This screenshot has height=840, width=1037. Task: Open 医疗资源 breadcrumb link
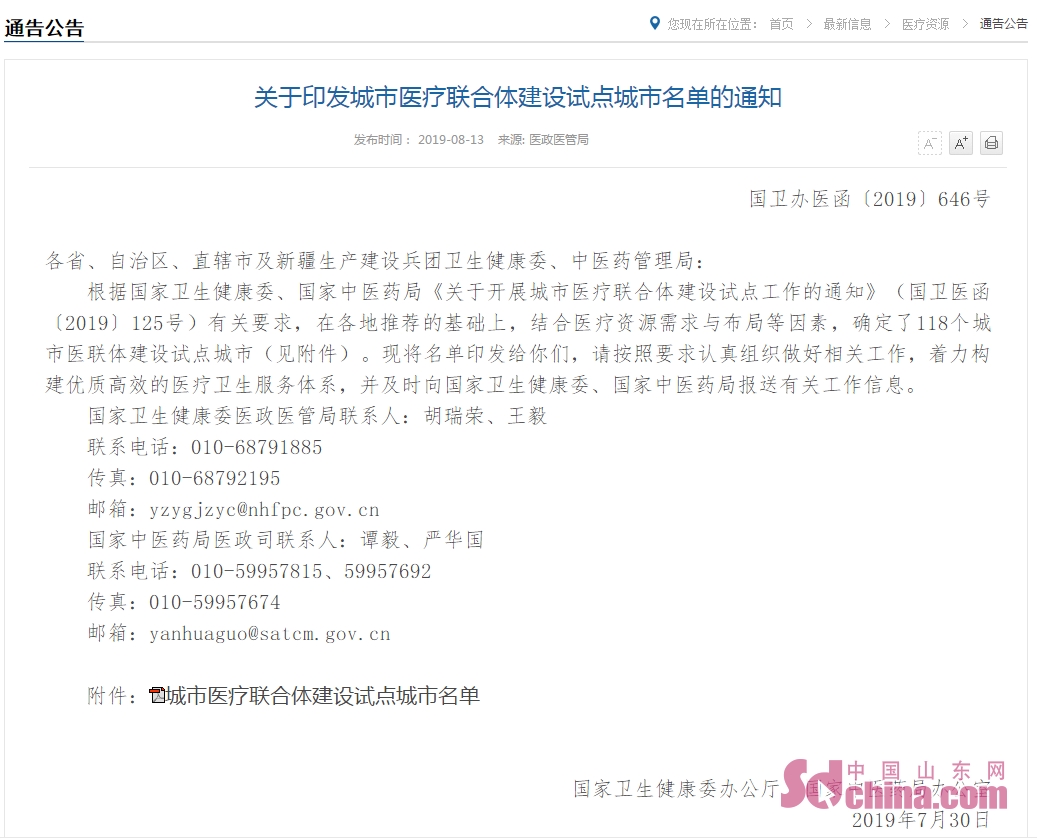[x=925, y=24]
